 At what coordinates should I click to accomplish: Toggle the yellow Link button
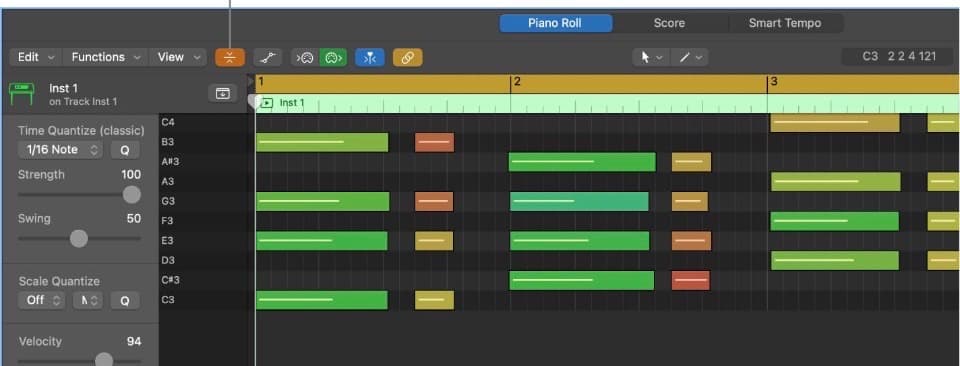click(407, 58)
